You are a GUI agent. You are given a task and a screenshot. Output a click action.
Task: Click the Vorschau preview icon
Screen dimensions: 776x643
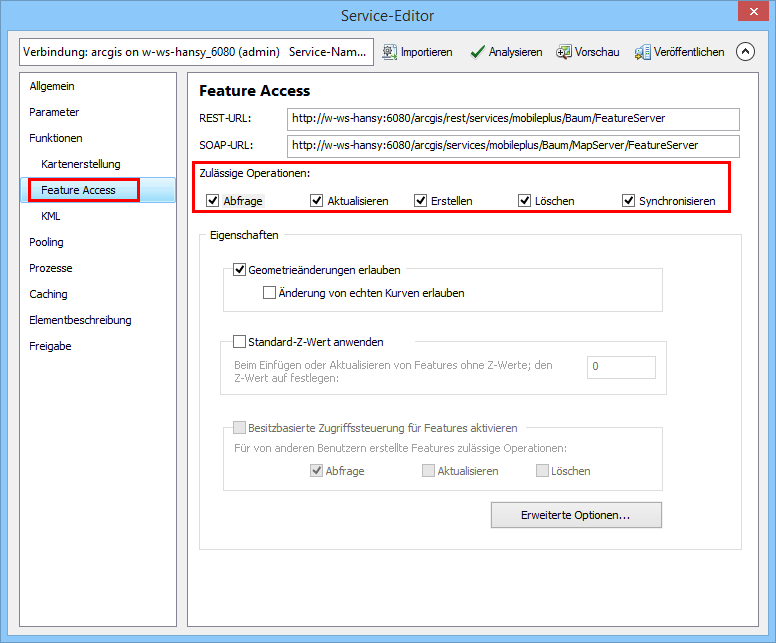point(563,52)
